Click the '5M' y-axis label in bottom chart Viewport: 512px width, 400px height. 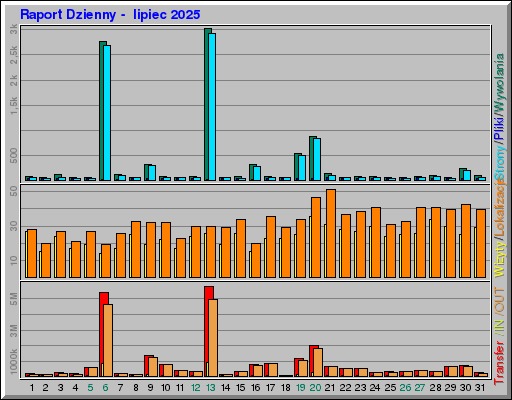14,299
